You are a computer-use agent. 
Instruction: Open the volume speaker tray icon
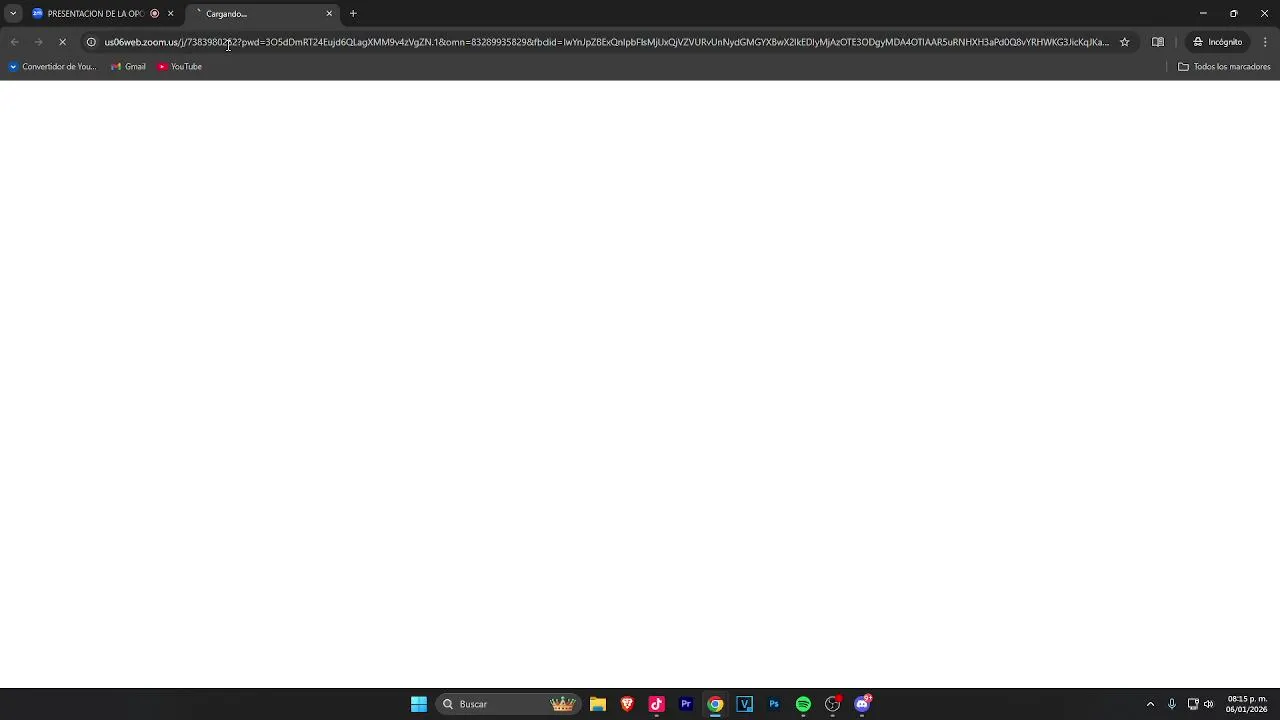(1209, 704)
